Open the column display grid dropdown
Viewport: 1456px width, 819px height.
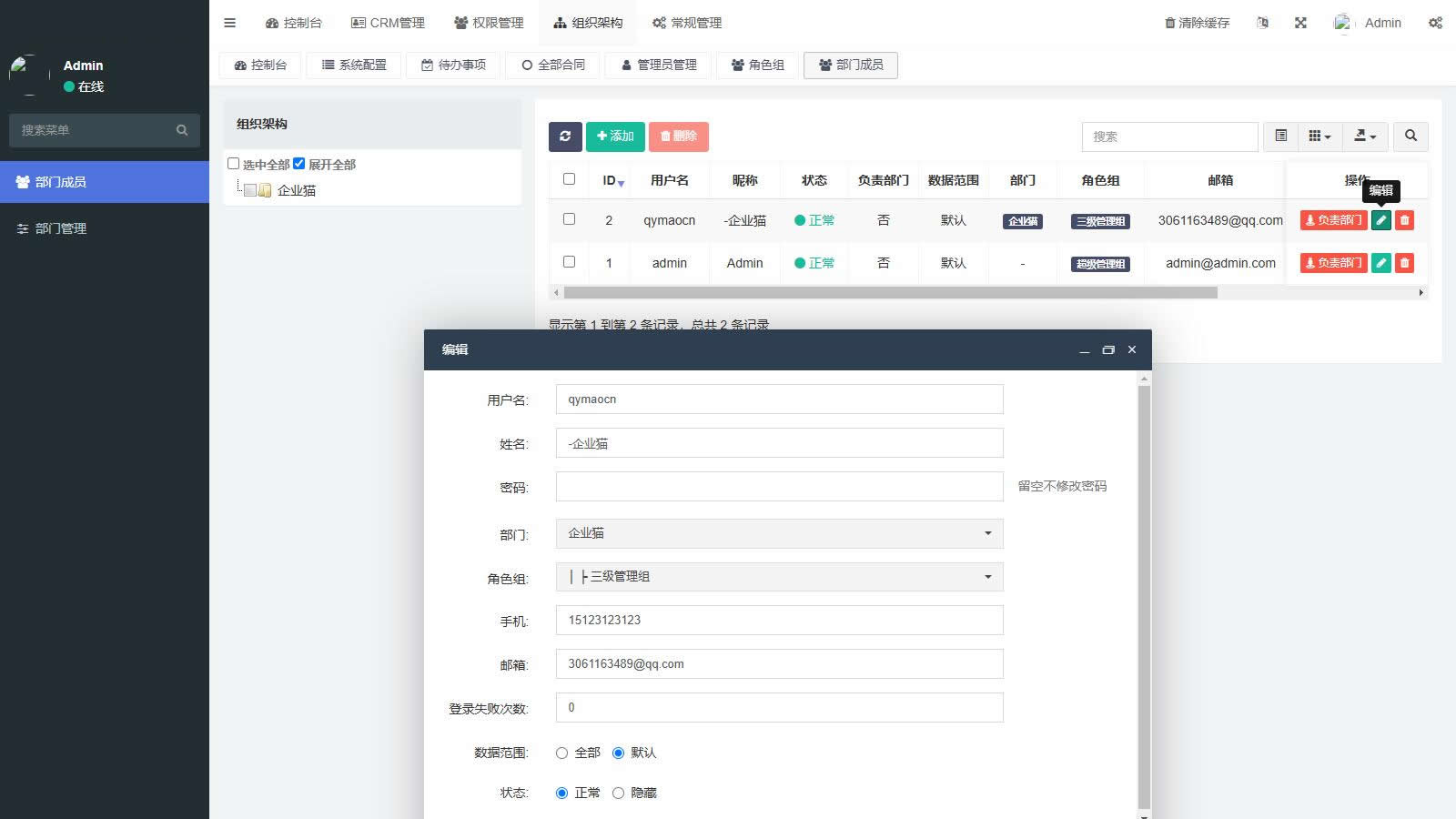coord(1319,136)
